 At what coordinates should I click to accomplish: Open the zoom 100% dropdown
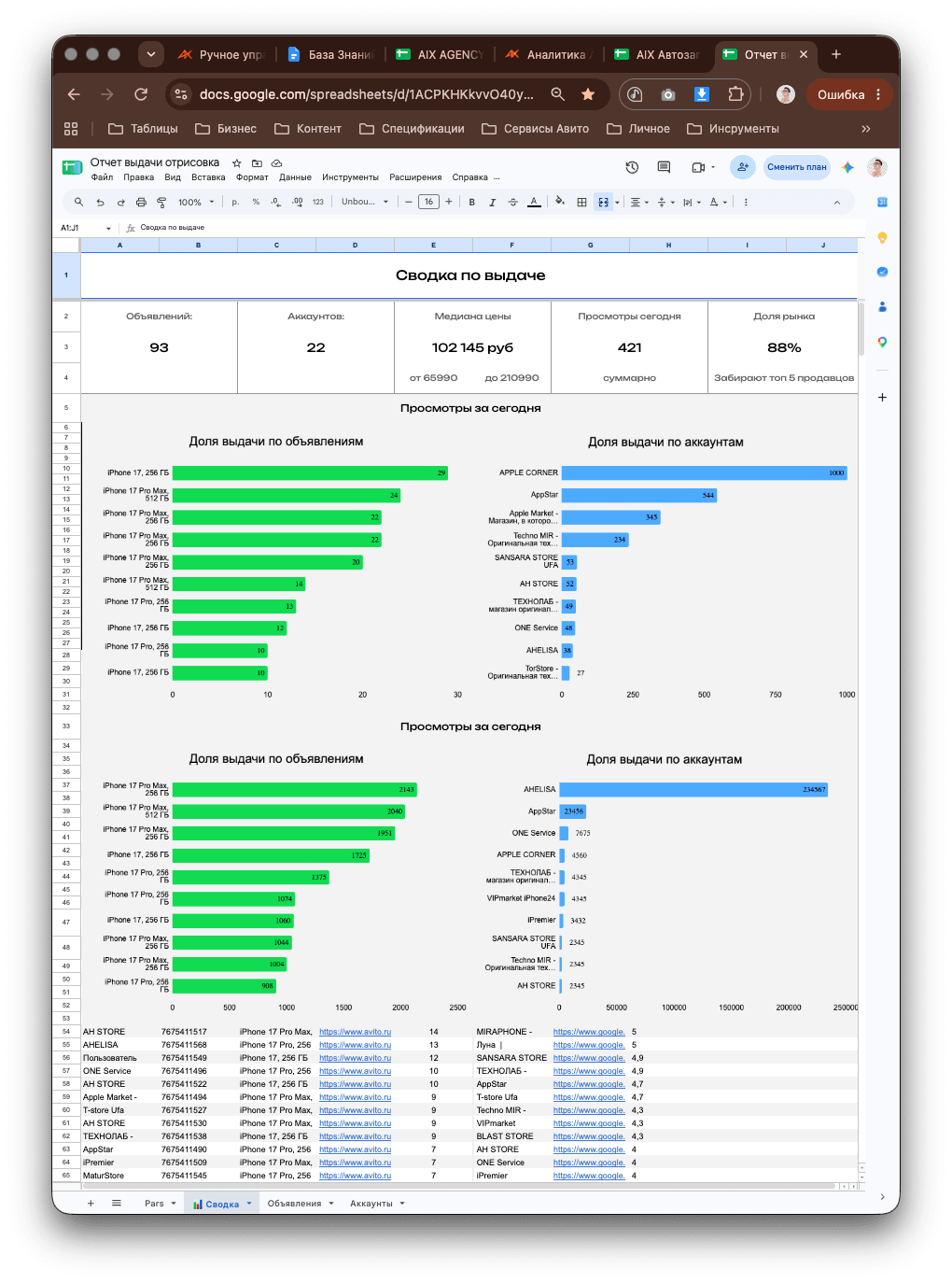click(196, 202)
